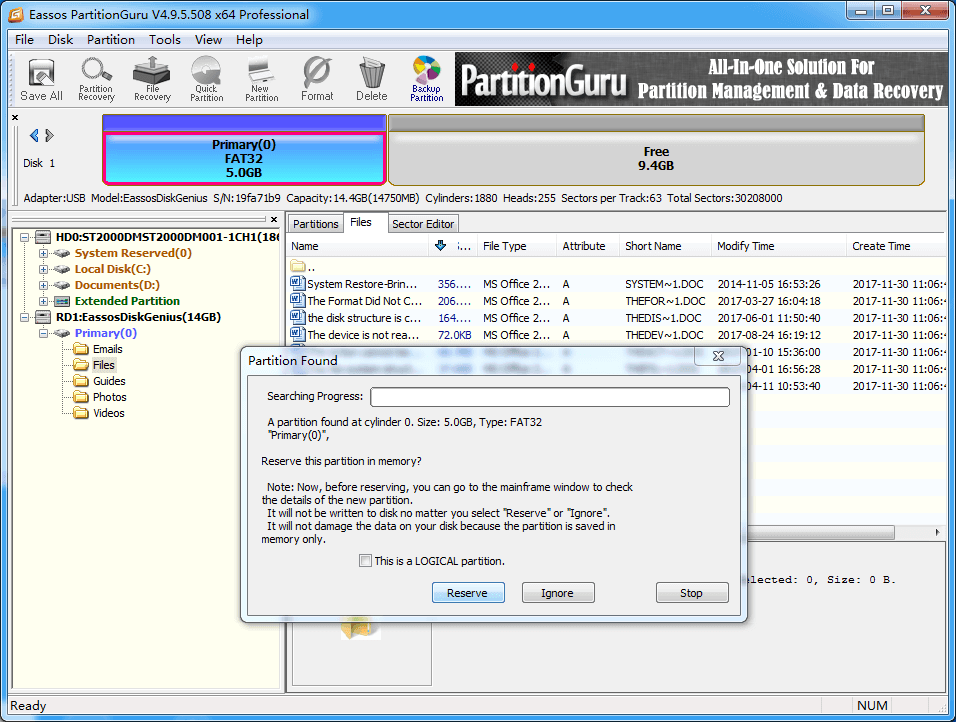The image size is (956, 722).
Task: Go to previous disk arrow
Action: pos(34,135)
